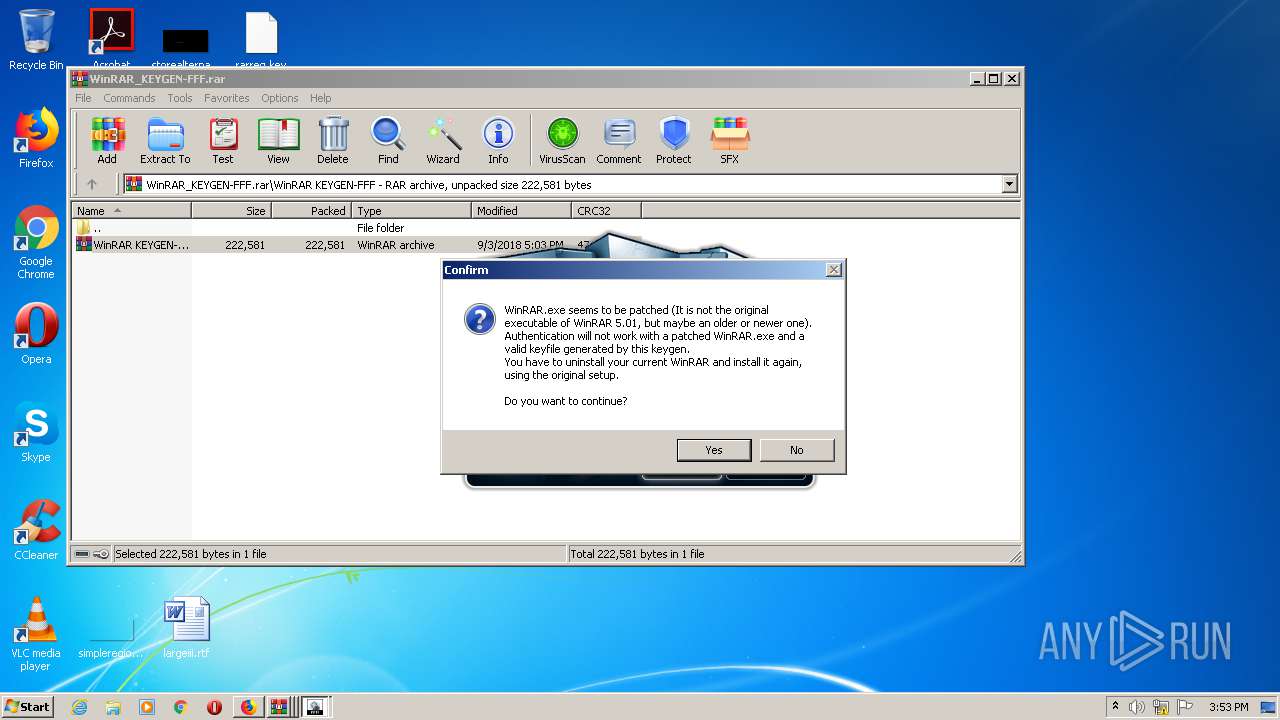Open the Options menu

pyautogui.click(x=280, y=98)
